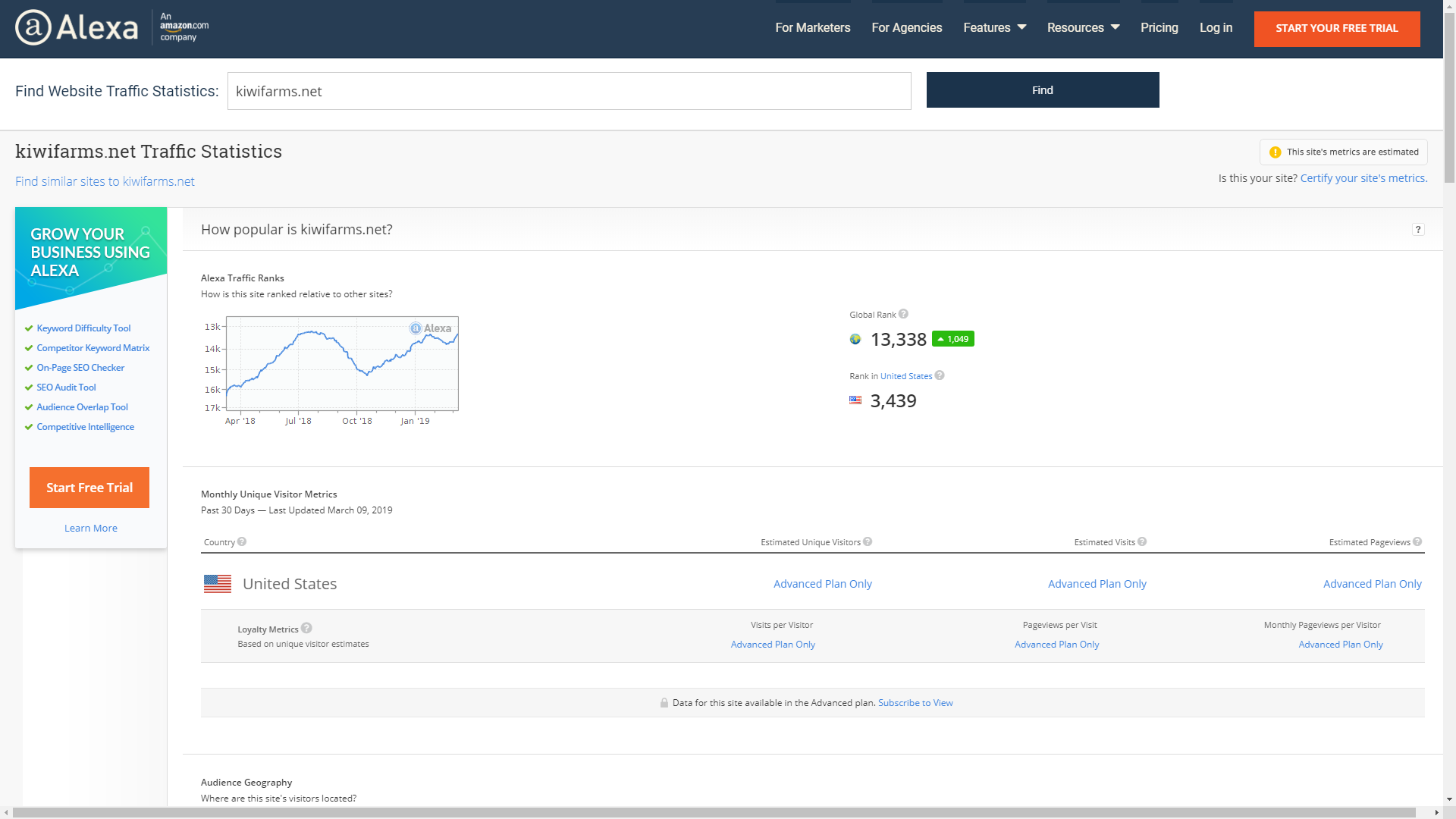The image size is (1456, 819).
Task: Open Find similar sites to kiwifarms.net link
Action: (105, 181)
